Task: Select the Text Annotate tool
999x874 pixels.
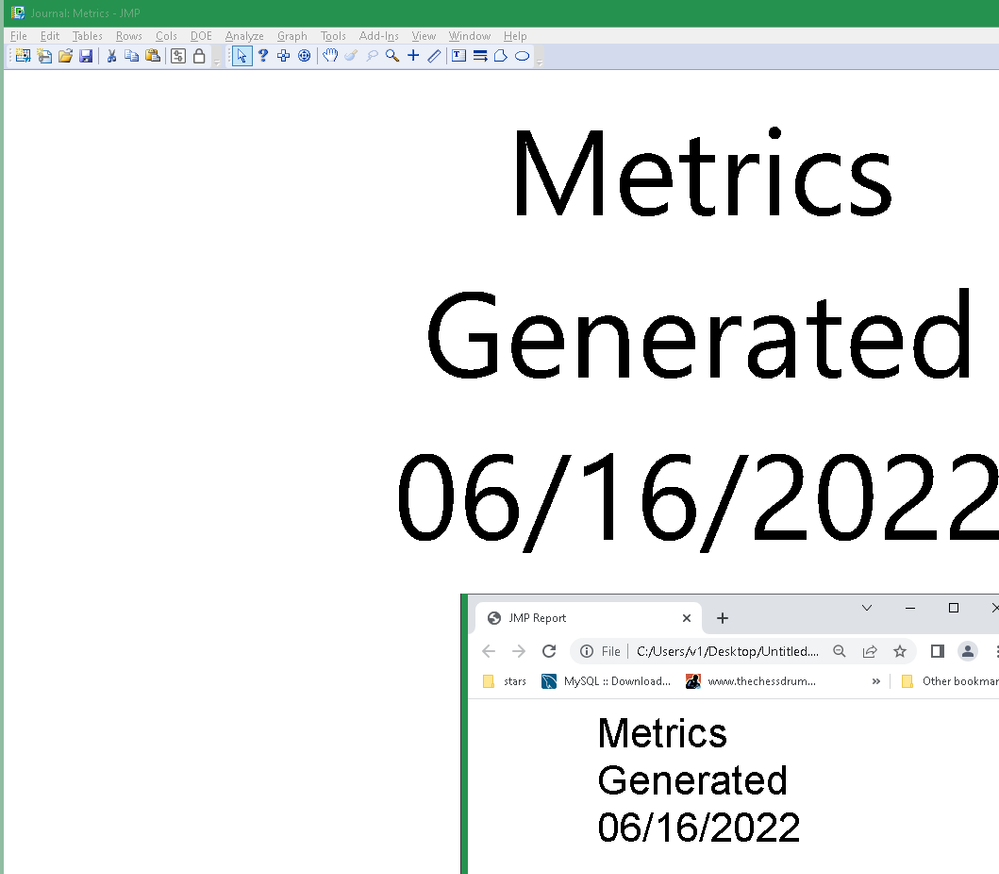Action: [x=459, y=56]
